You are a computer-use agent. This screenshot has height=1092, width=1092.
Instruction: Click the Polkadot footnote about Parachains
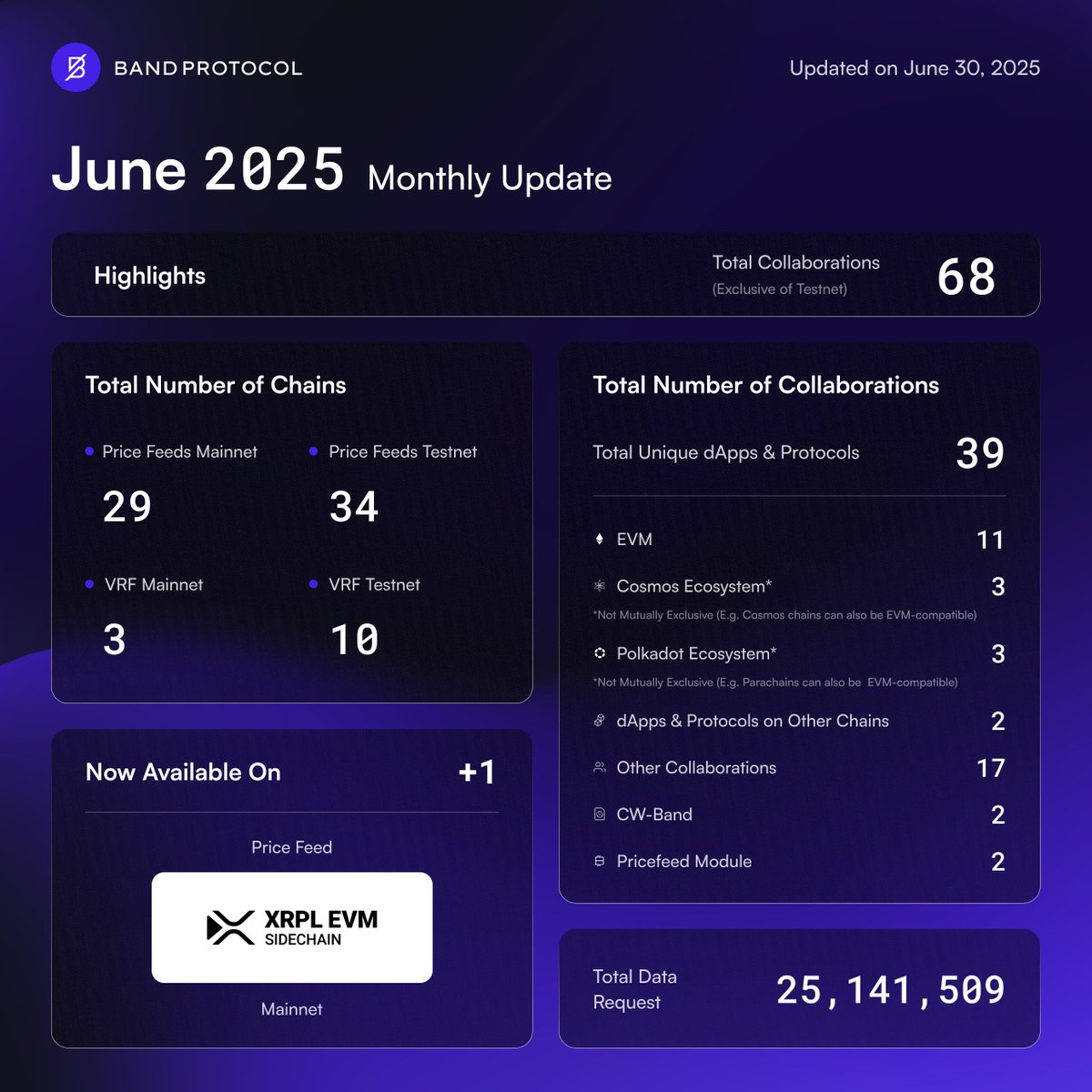click(775, 682)
